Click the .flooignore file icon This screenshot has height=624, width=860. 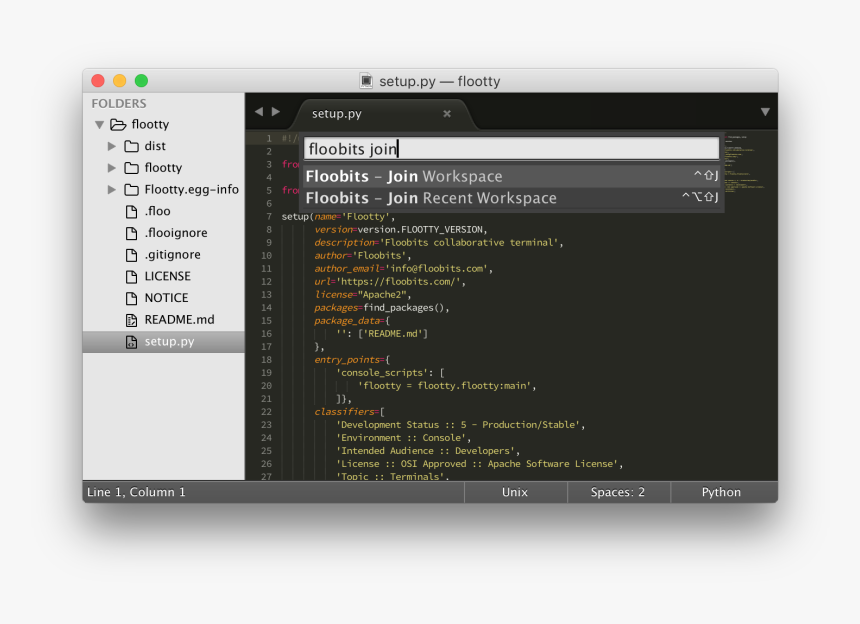click(x=132, y=232)
